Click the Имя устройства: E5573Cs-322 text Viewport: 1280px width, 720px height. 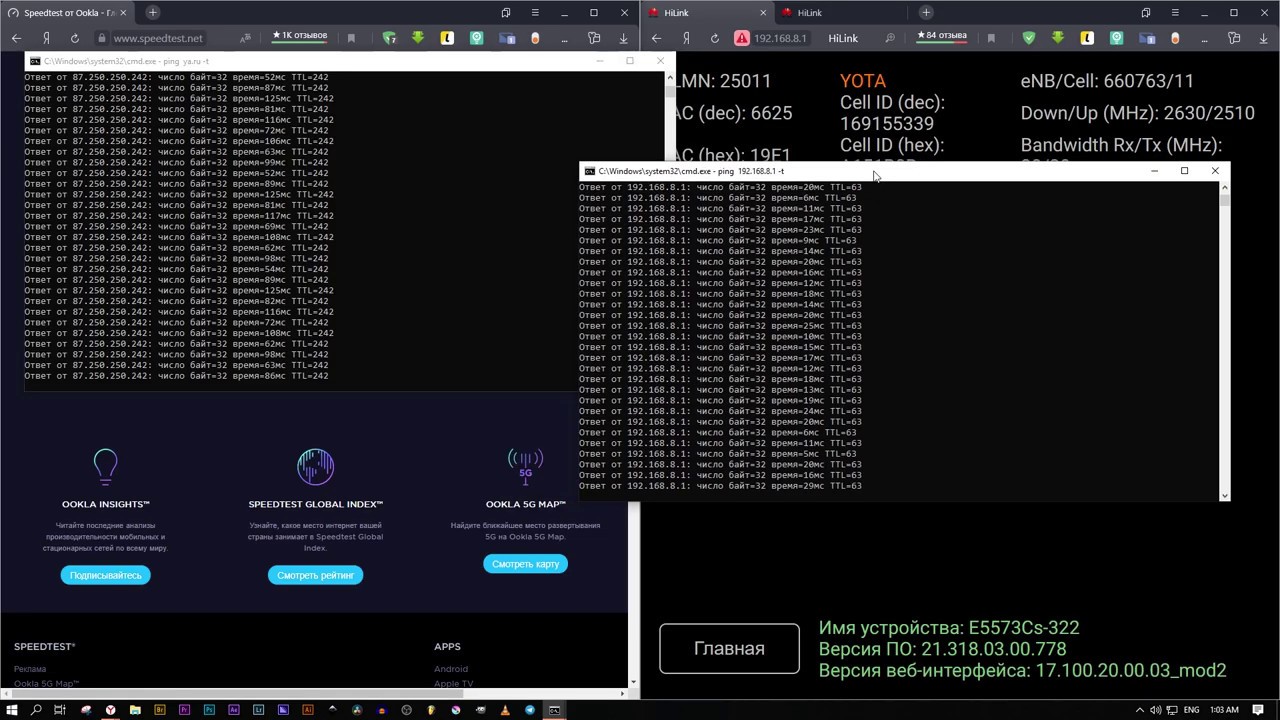pyautogui.click(x=949, y=628)
